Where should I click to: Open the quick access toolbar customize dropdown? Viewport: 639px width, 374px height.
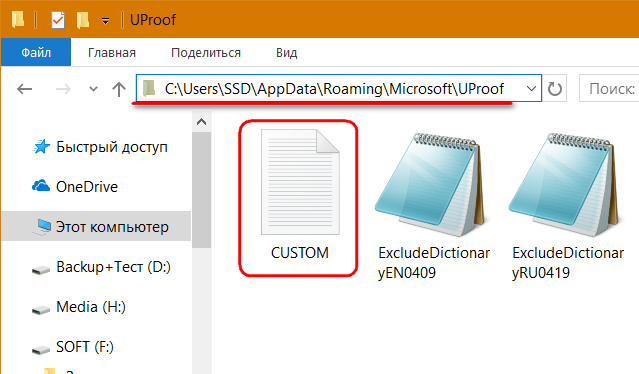pyautogui.click(x=105, y=21)
